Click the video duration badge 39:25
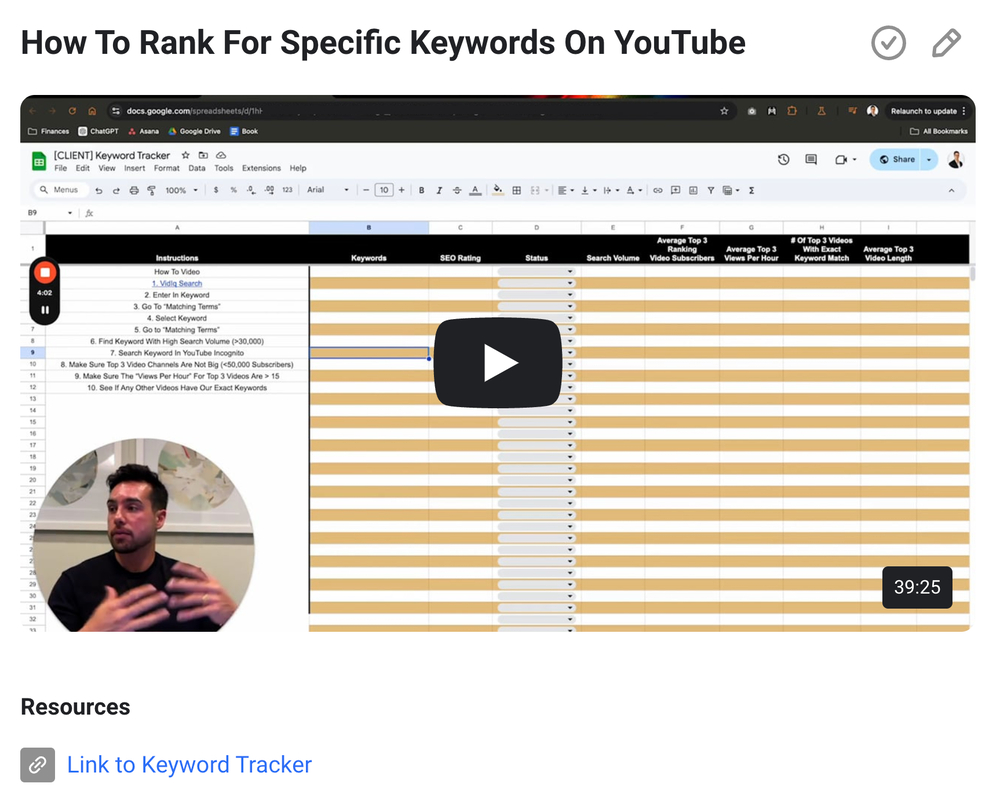The width and height of the screenshot is (1000, 798). pyautogui.click(x=916, y=587)
